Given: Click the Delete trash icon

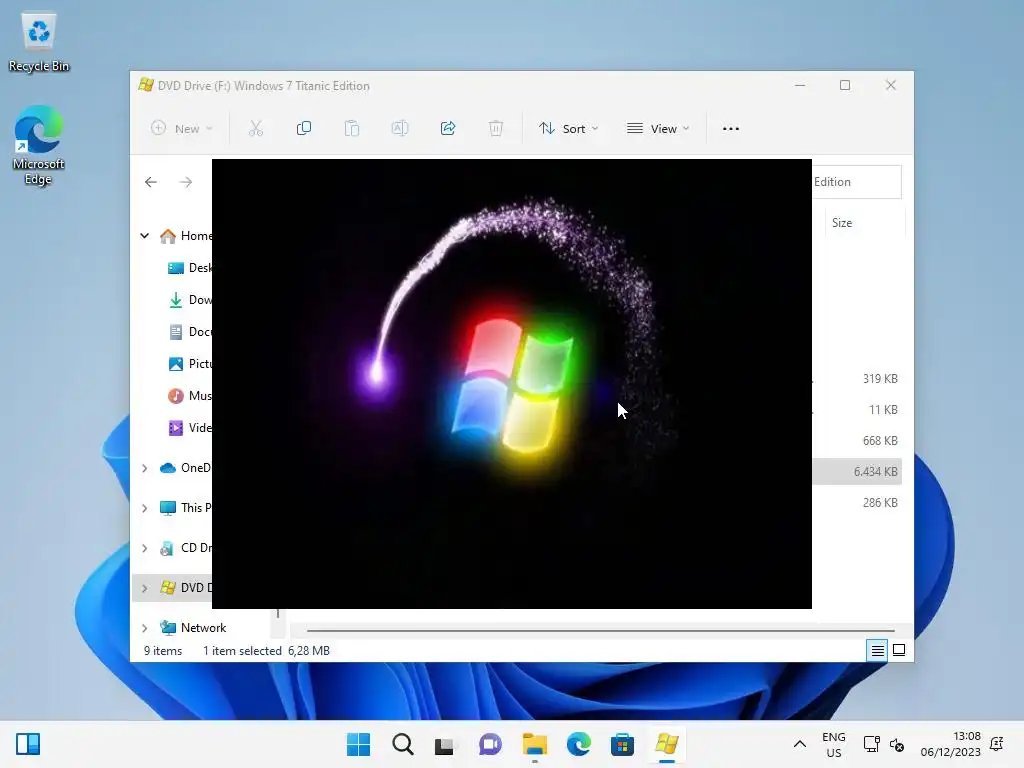Looking at the screenshot, I should tap(496, 129).
